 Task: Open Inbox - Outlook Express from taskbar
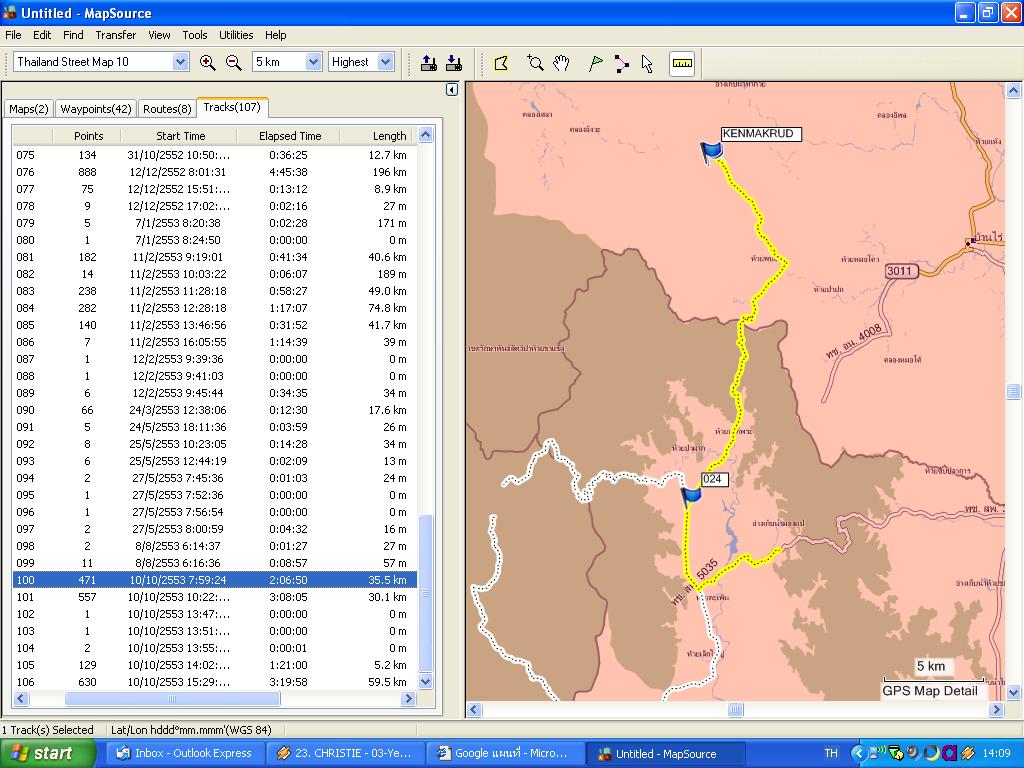(185, 753)
